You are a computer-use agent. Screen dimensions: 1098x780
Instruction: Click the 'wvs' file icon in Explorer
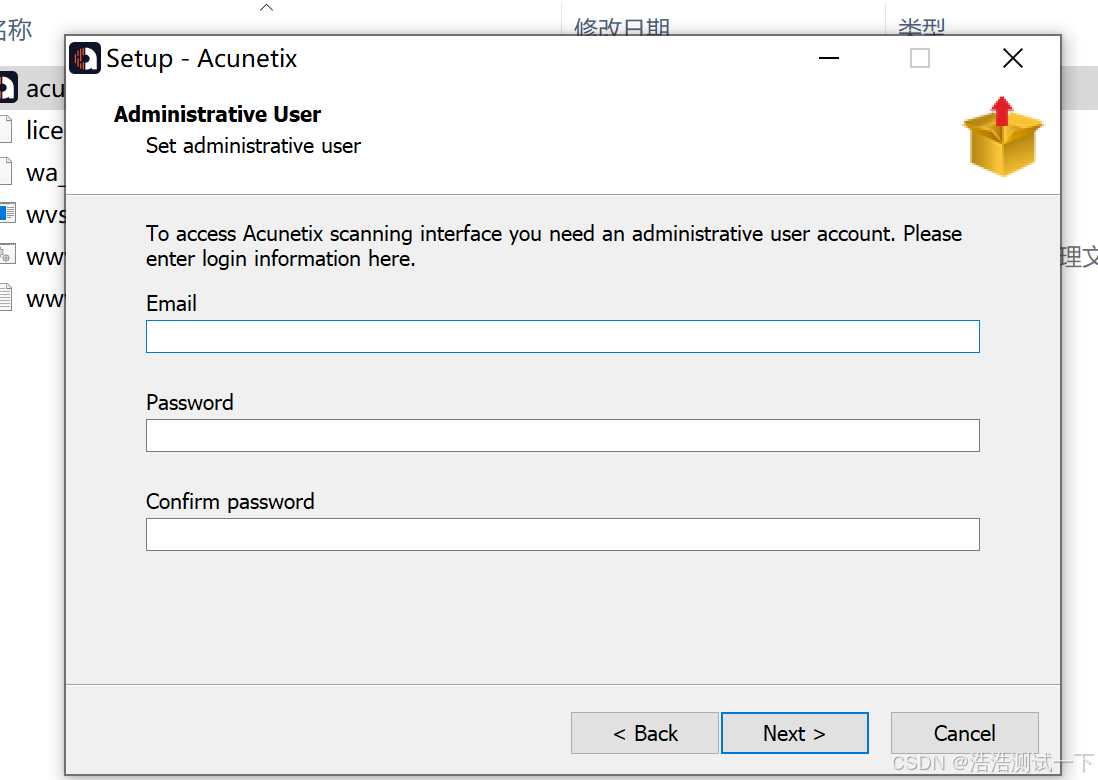tap(7, 213)
